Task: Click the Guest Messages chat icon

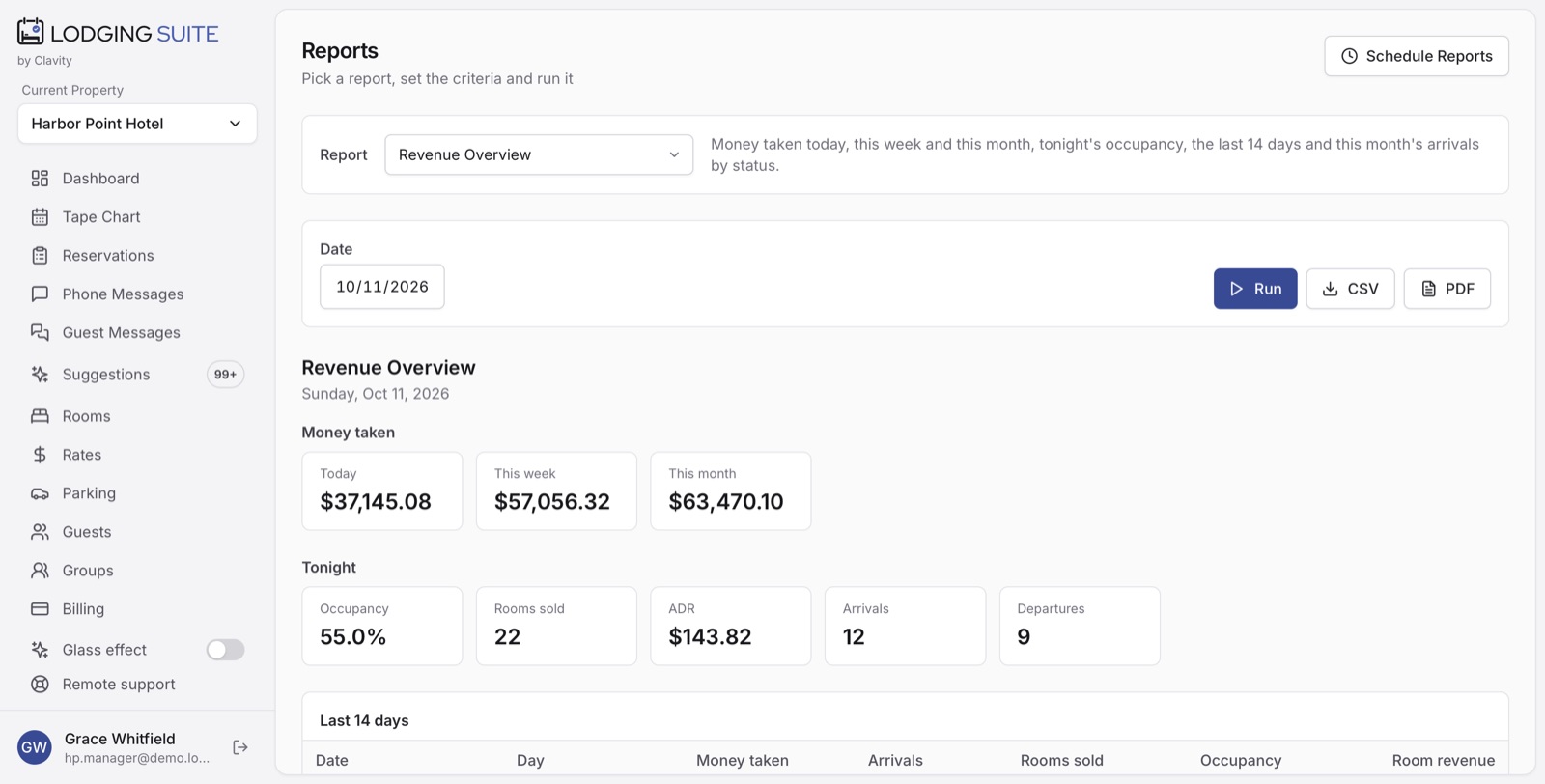Action: [40, 333]
